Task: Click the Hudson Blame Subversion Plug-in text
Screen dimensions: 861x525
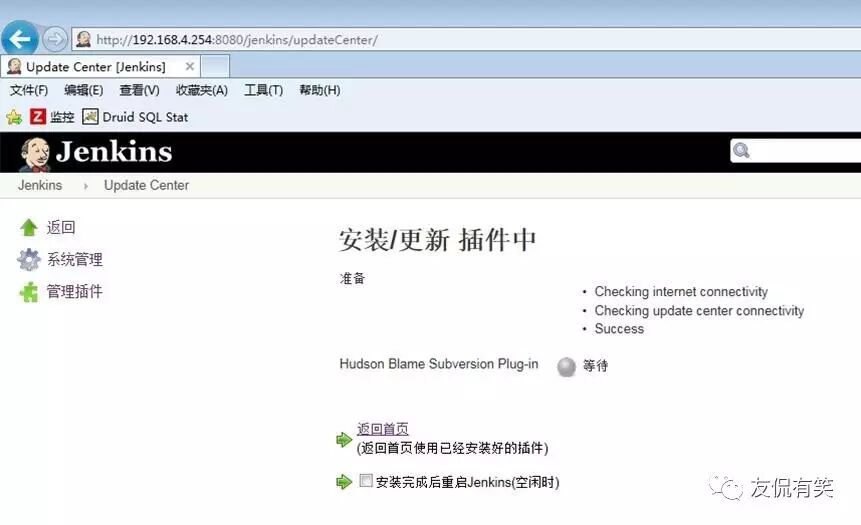Action: tap(439, 364)
